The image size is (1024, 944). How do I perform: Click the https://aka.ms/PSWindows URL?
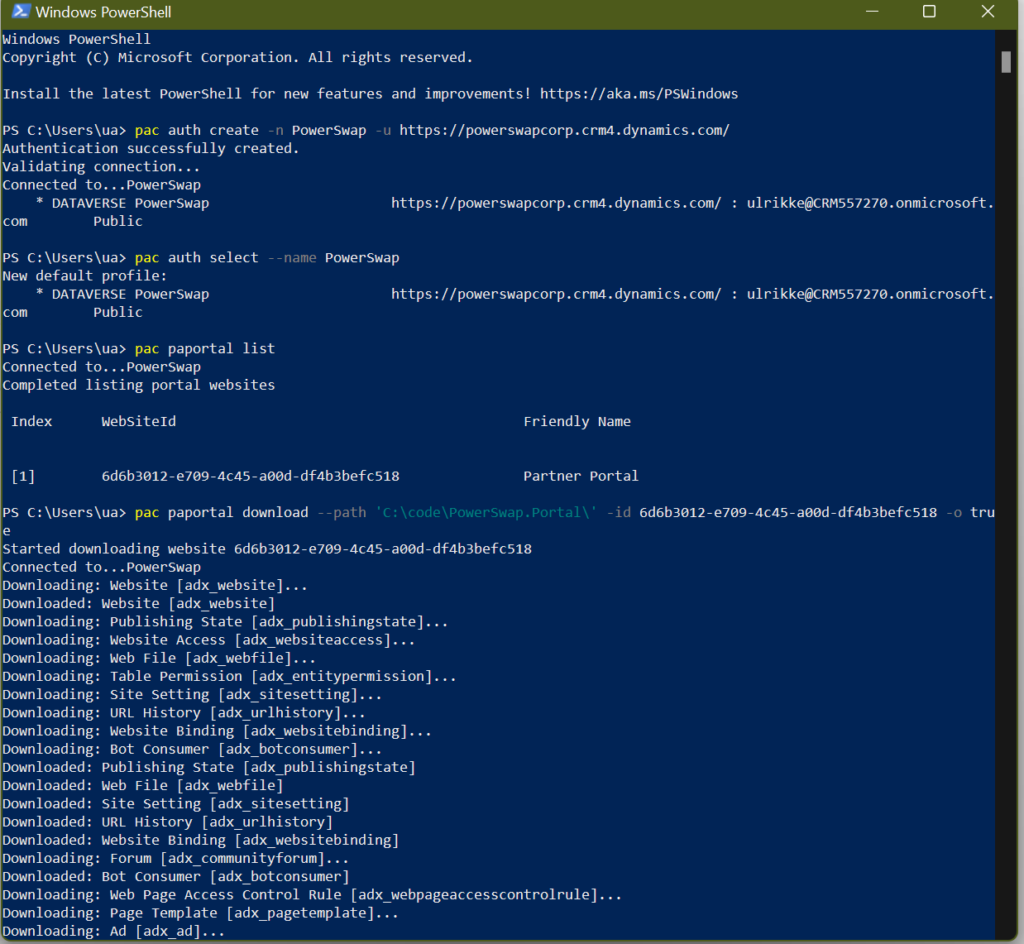click(639, 94)
